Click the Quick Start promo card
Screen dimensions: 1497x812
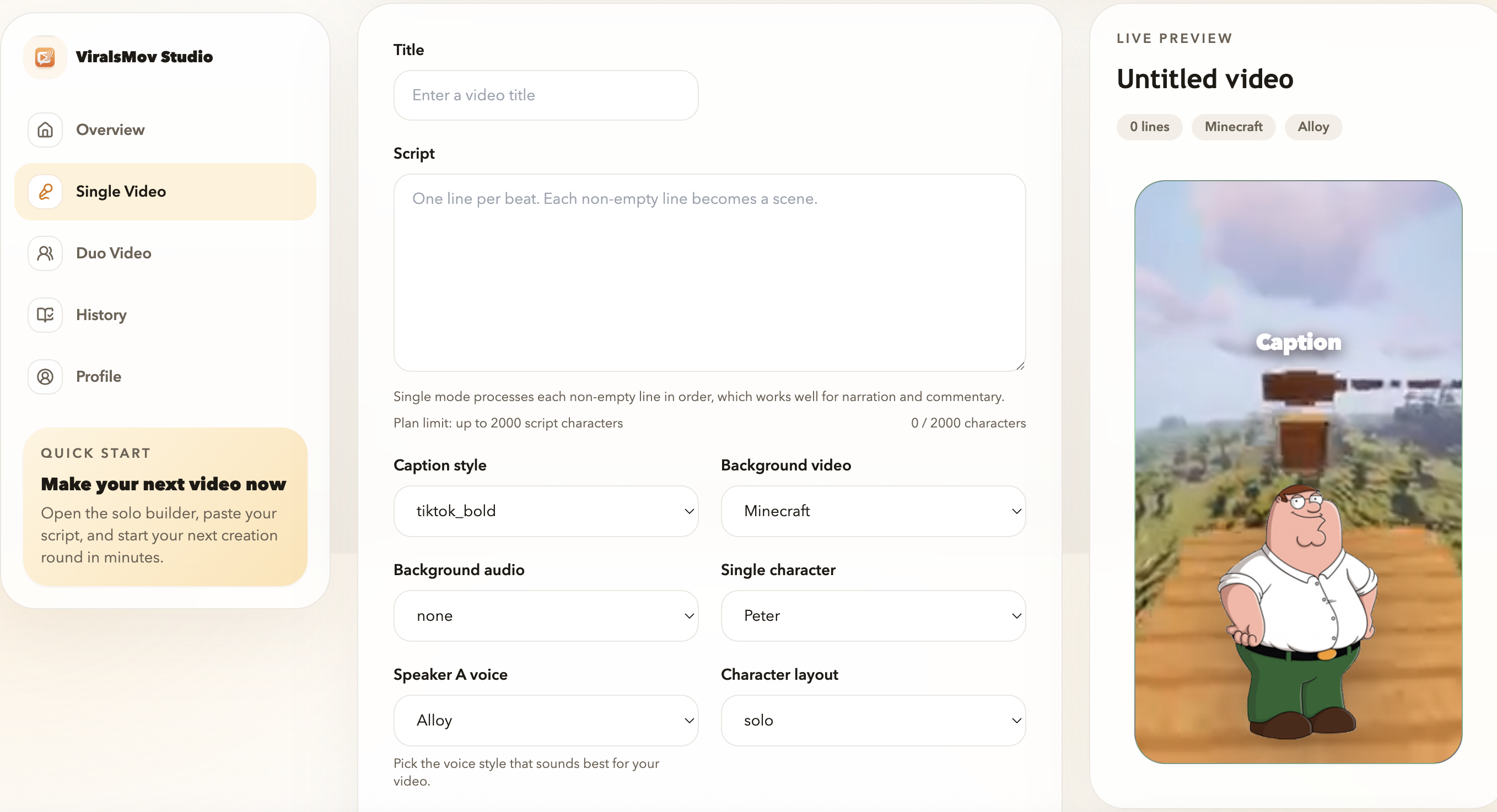point(165,506)
